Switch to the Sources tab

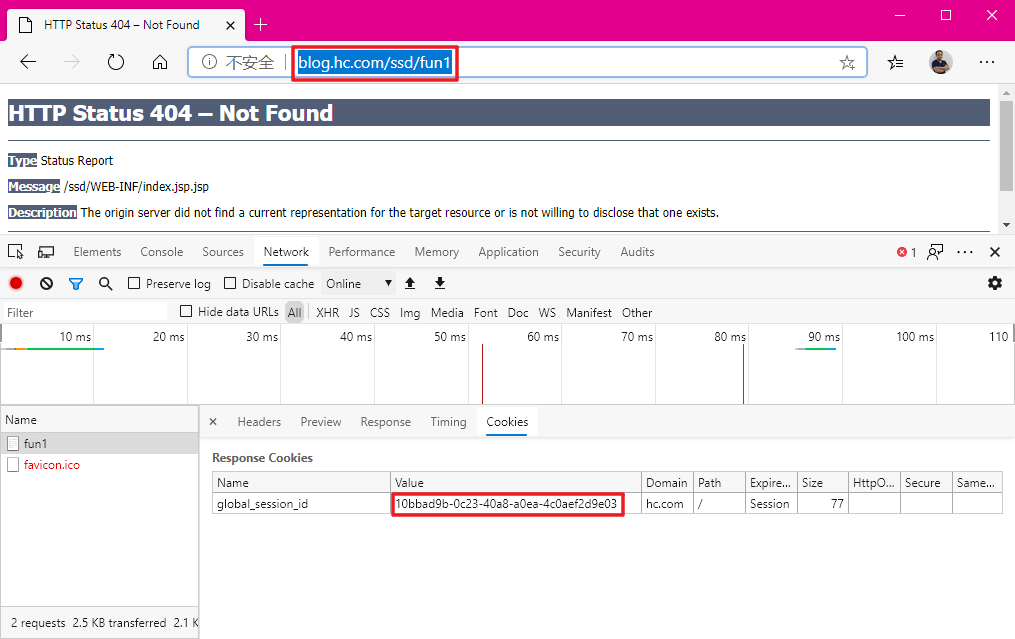tap(223, 252)
